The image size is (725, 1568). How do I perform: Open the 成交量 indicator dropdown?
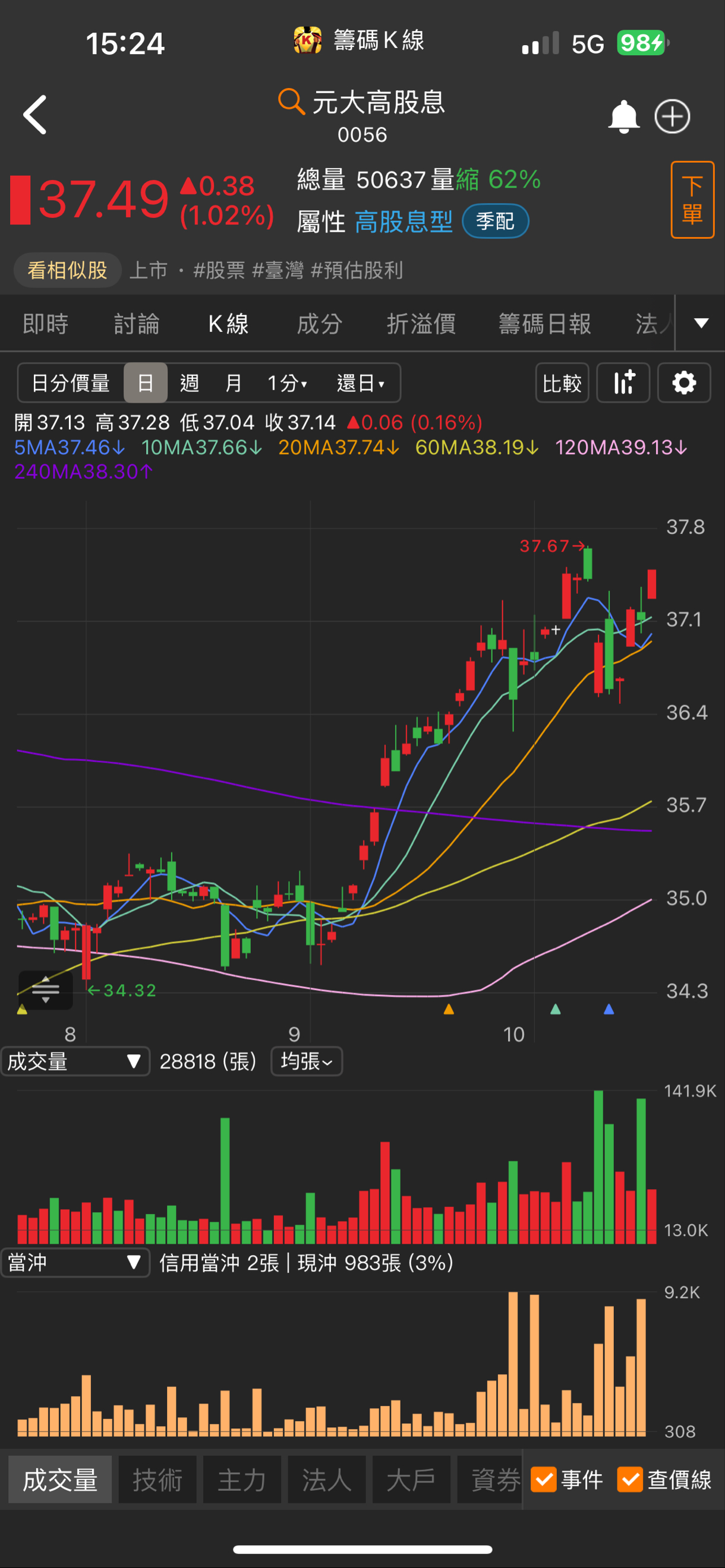click(x=75, y=1061)
